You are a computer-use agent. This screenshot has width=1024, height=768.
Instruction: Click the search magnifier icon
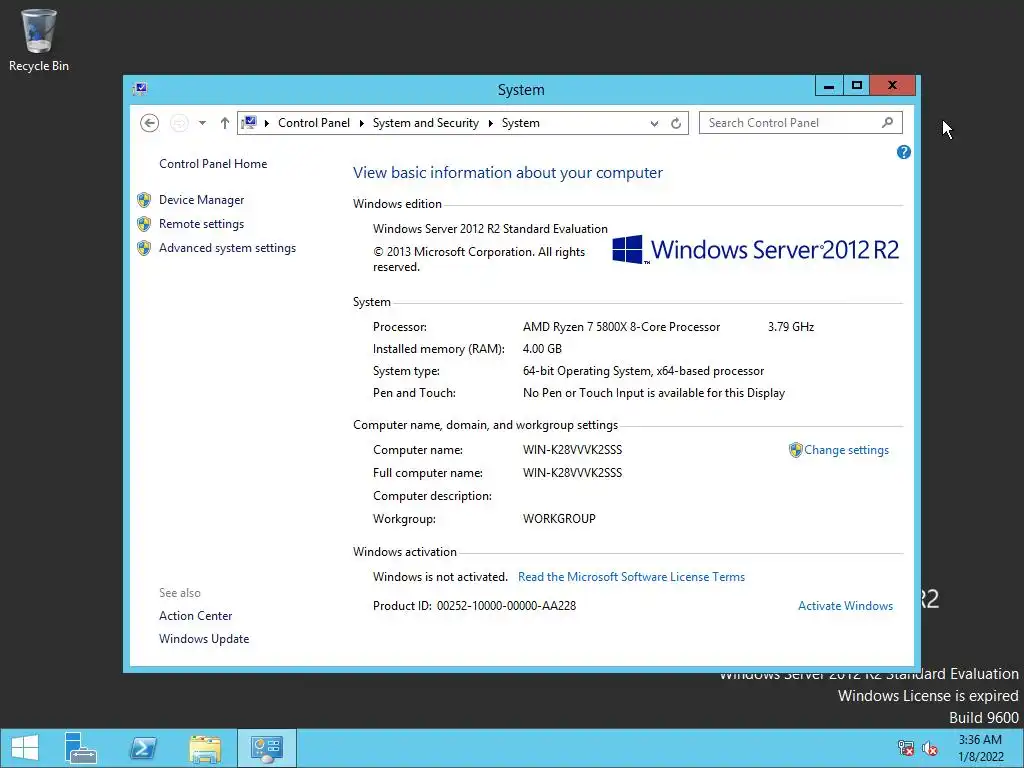(887, 122)
